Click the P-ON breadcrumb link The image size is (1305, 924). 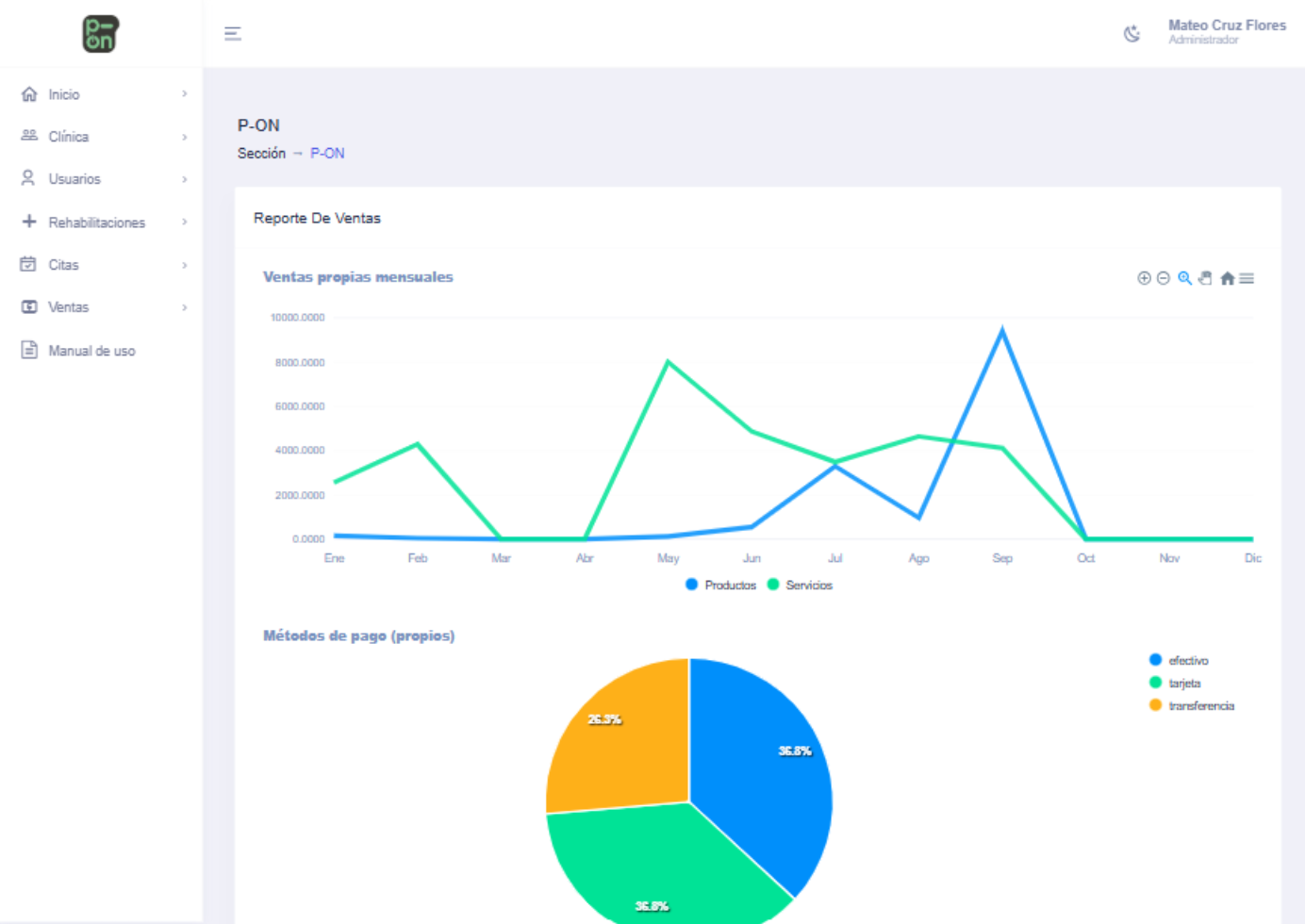click(327, 154)
